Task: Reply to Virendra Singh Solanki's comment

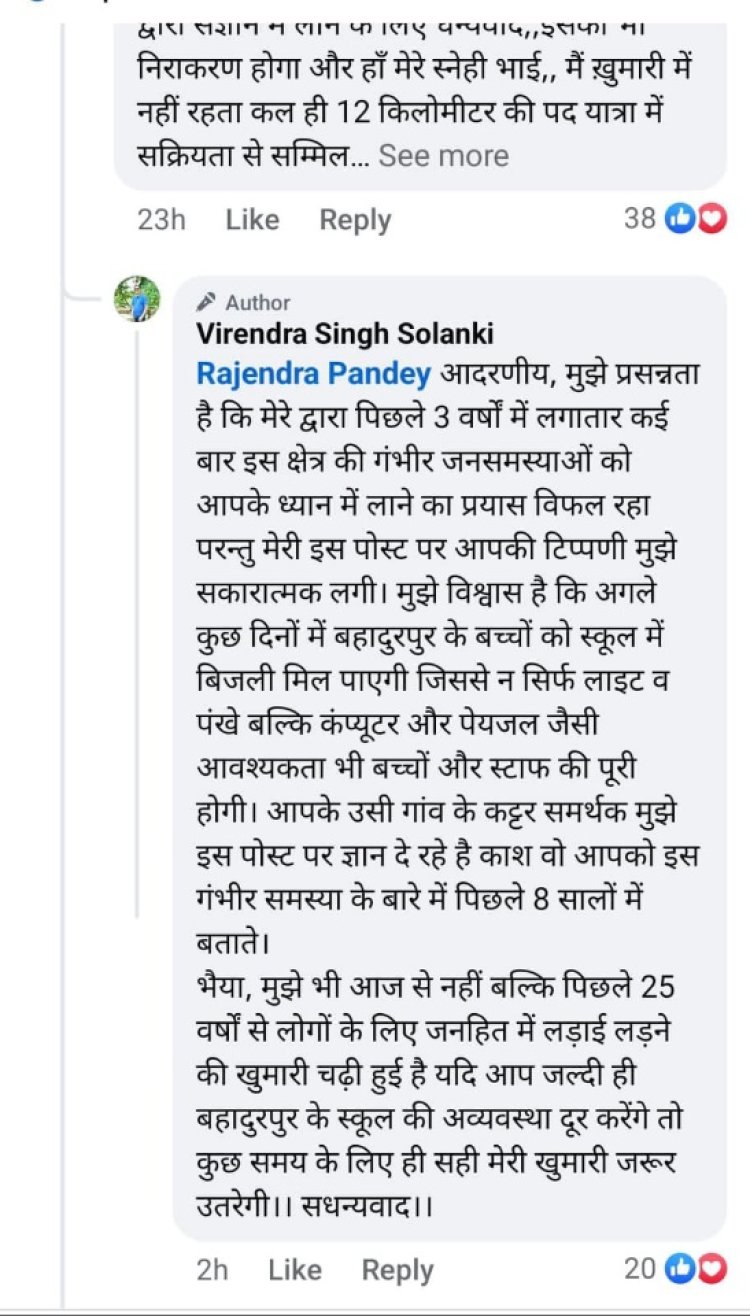Action: coord(397,1270)
